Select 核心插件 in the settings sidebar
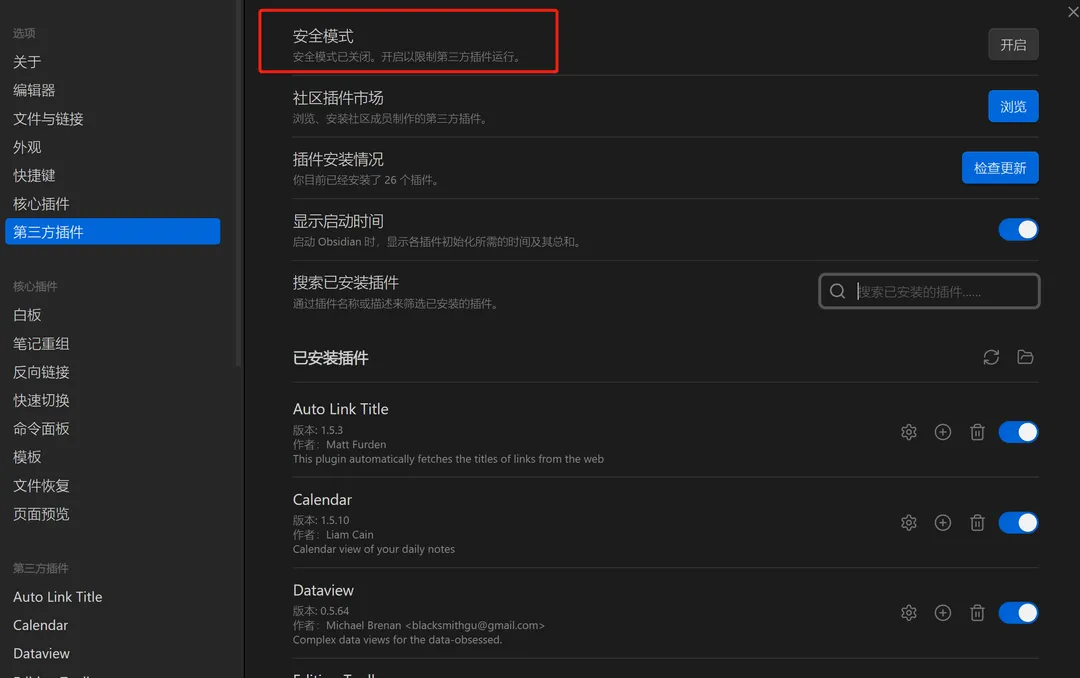The image size is (1080, 678). pos(41,204)
